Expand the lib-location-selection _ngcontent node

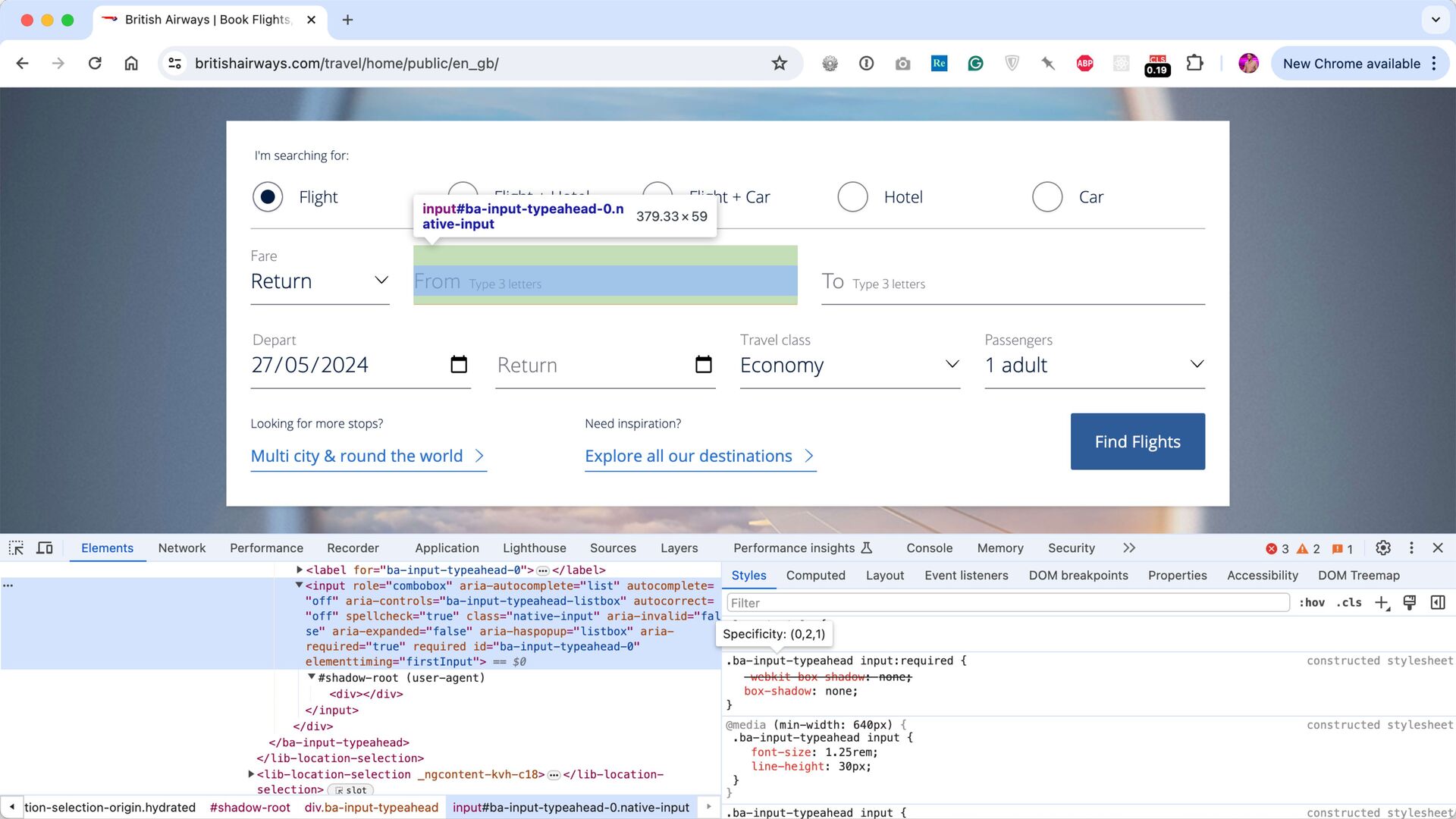(x=251, y=774)
